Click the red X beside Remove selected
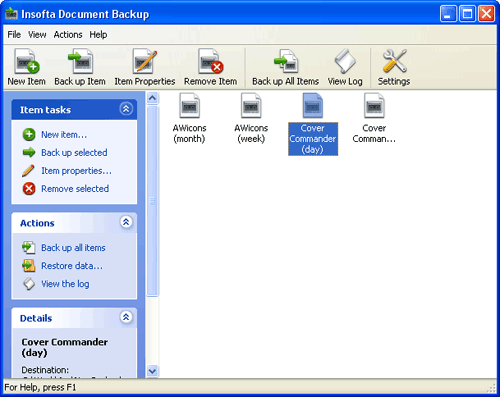Viewport: 500px width, 397px height. click(29, 189)
